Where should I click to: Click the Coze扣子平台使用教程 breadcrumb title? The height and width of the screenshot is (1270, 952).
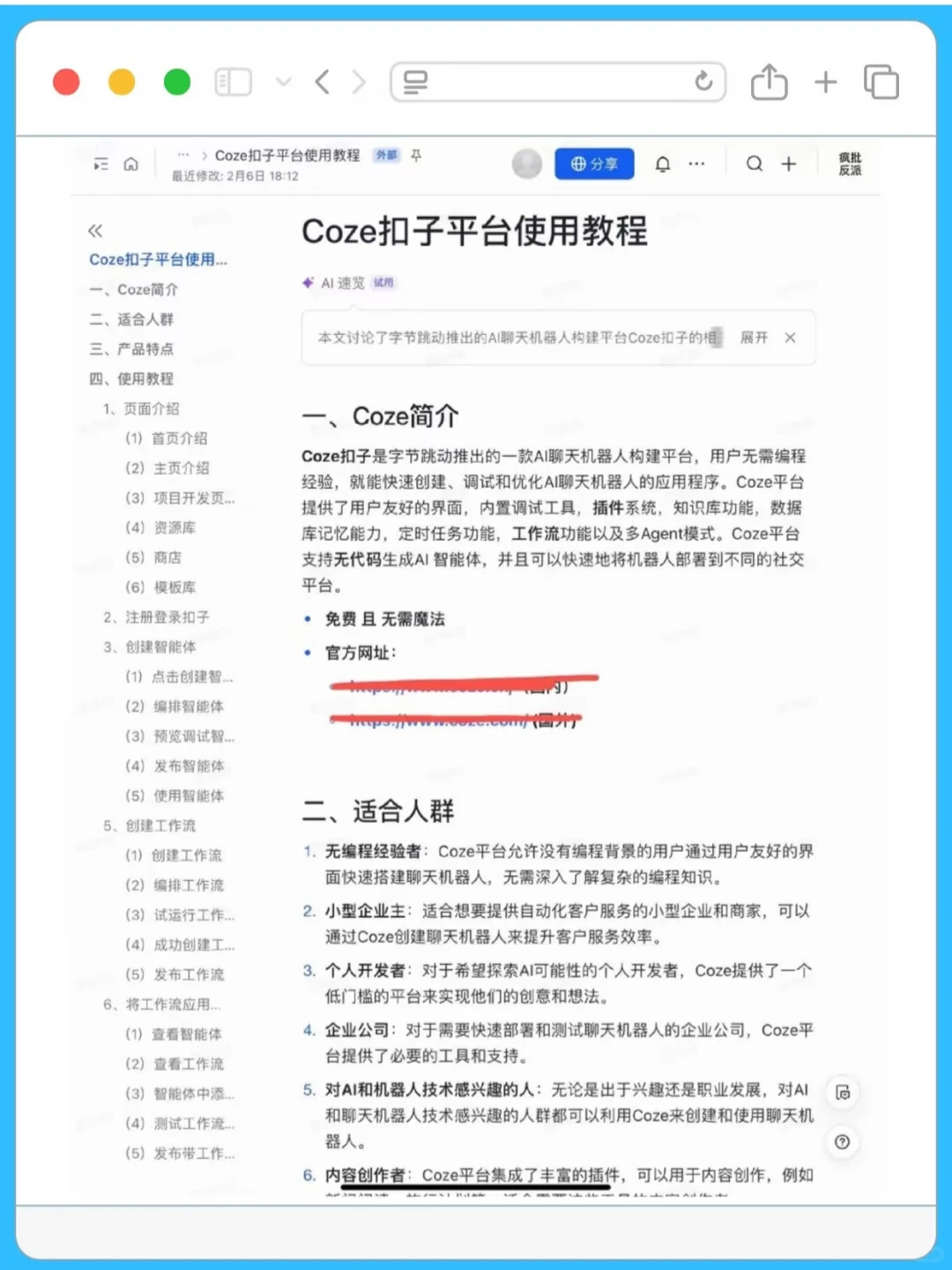pos(287,155)
